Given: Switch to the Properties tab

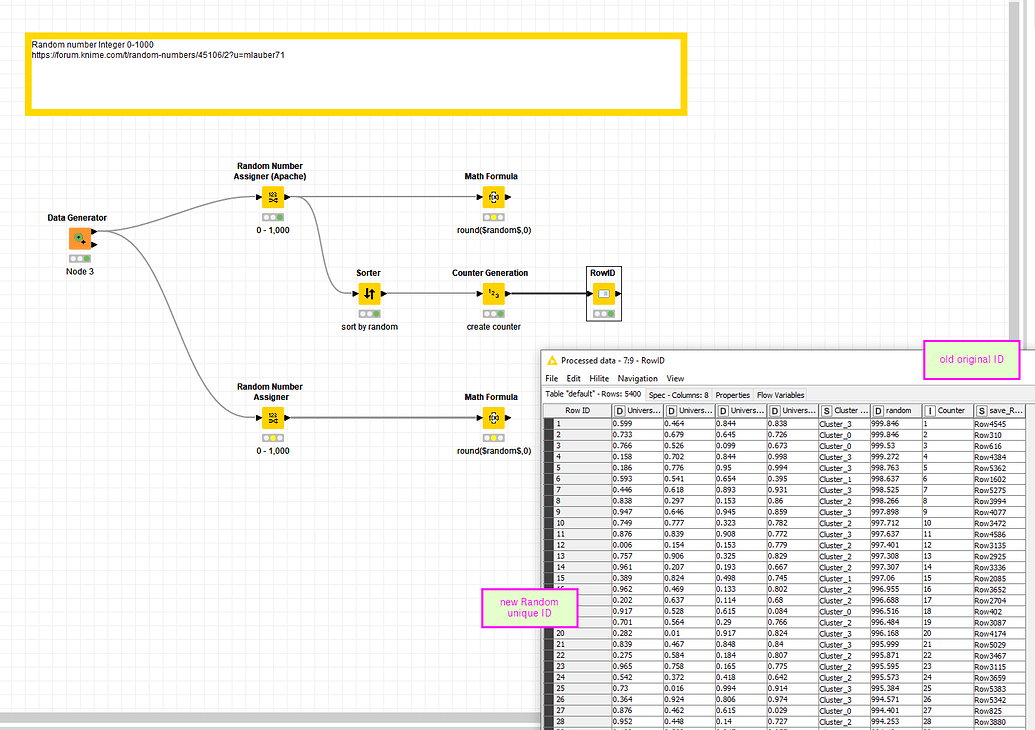Looking at the screenshot, I should [733, 394].
